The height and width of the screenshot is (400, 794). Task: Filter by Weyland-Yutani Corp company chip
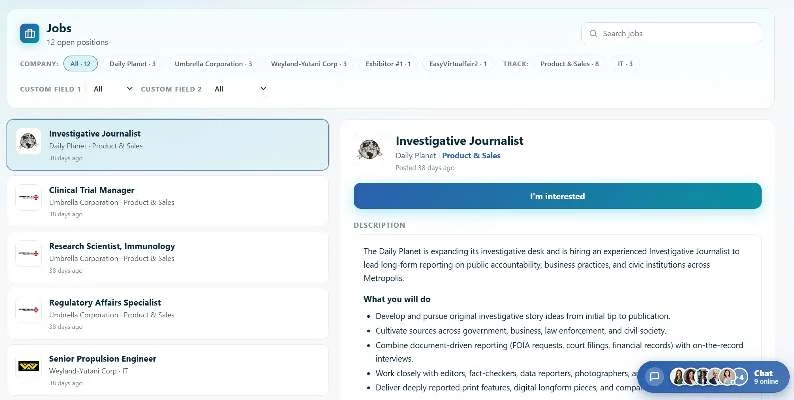[308, 64]
